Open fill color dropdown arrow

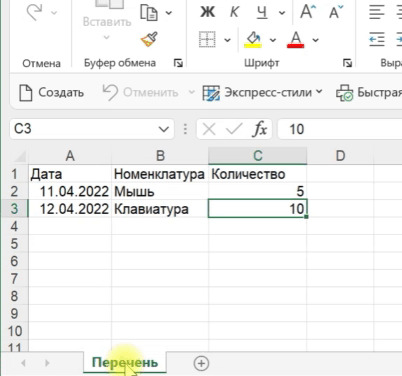(x=273, y=40)
